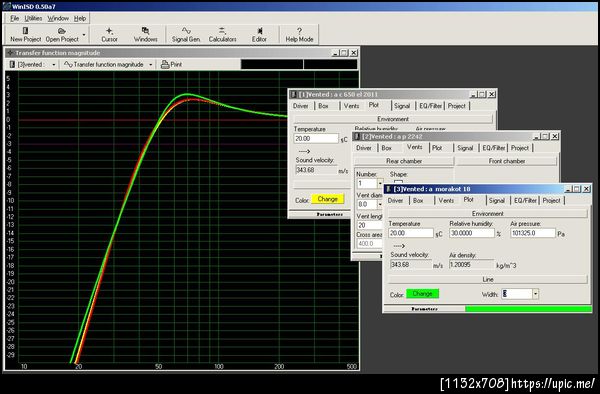Click the Line section header in window [3]
600x394 pixels.
488,279
